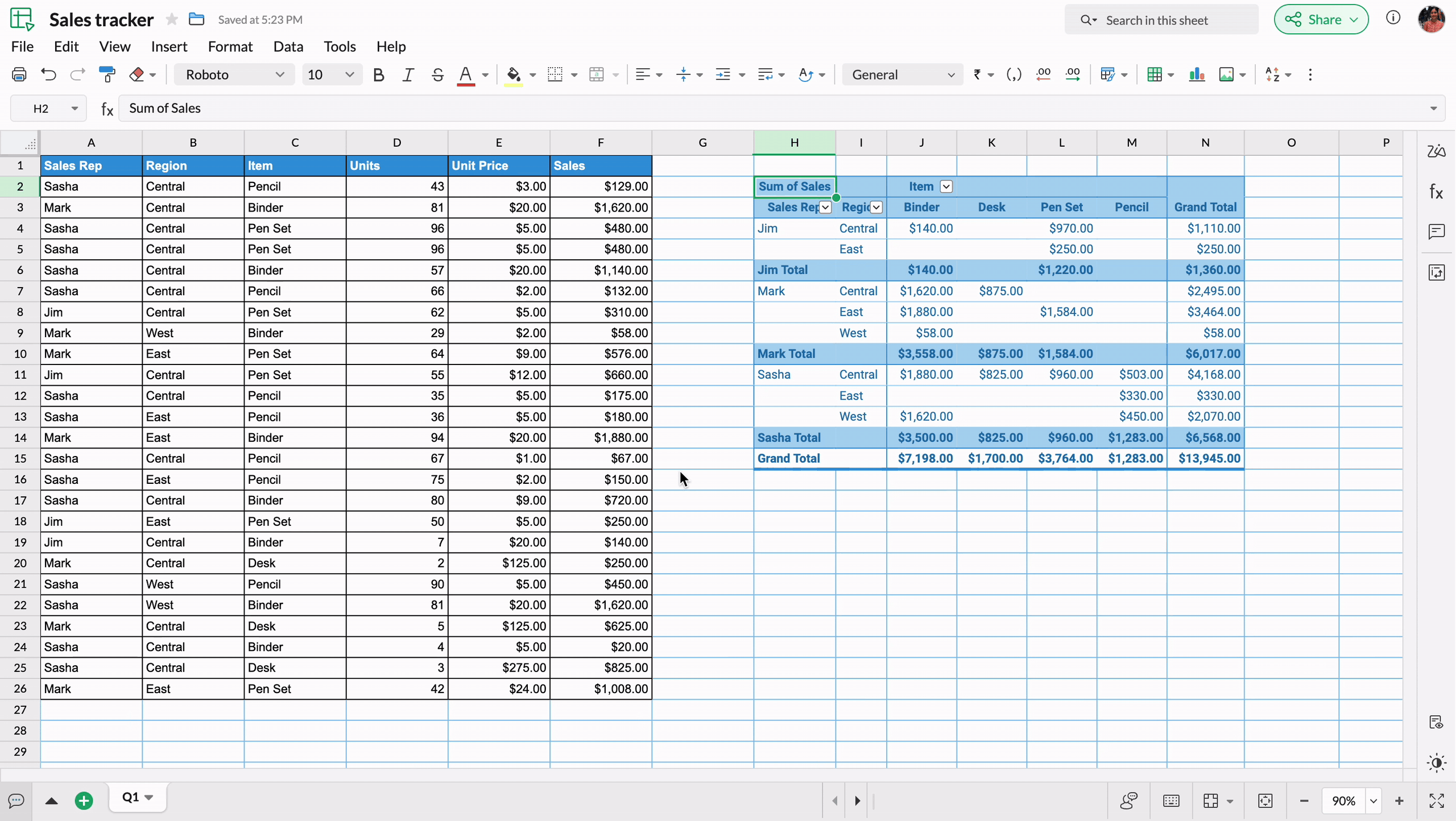1456x821 pixels.
Task: Click the print icon in toolbar
Action: pos(19,74)
